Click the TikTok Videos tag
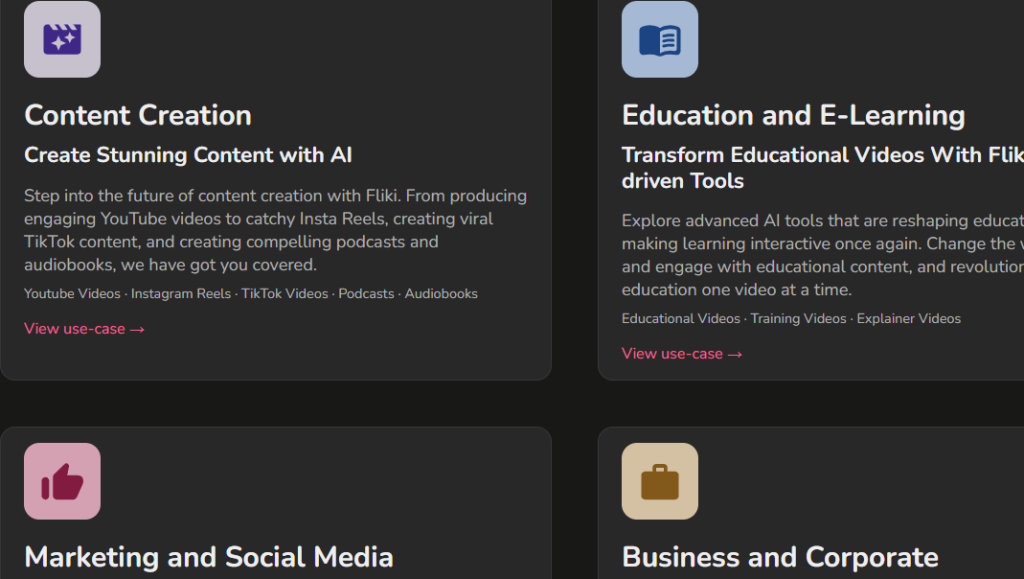 (x=285, y=294)
